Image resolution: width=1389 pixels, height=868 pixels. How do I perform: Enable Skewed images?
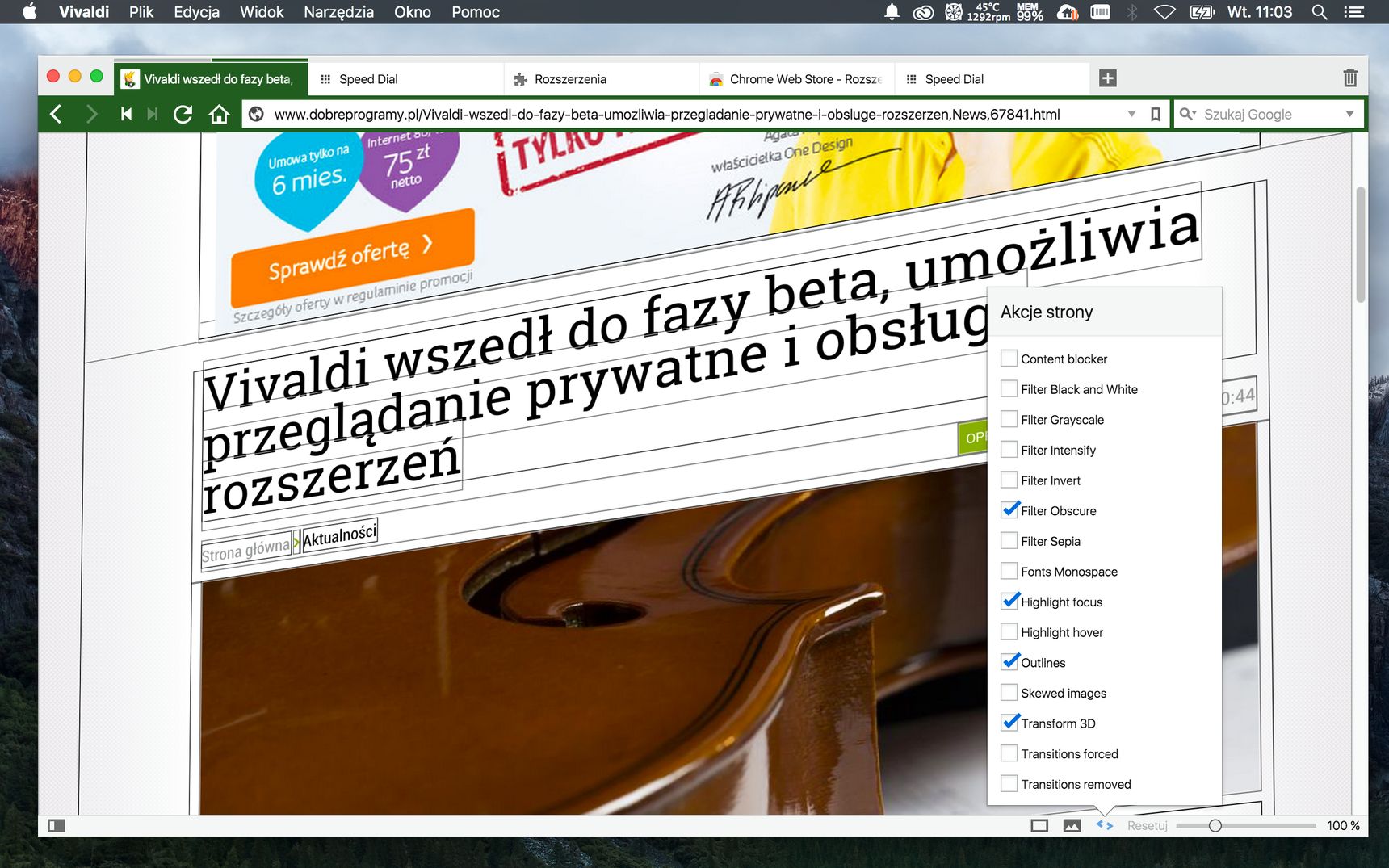[1009, 692]
